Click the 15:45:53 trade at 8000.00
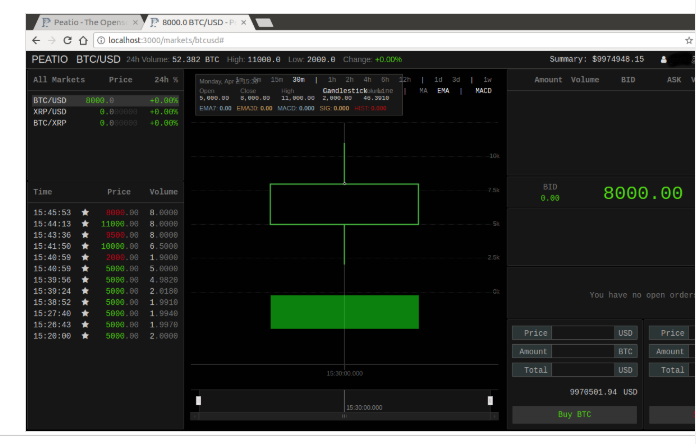This screenshot has height=444, width=696. [x=106, y=212]
